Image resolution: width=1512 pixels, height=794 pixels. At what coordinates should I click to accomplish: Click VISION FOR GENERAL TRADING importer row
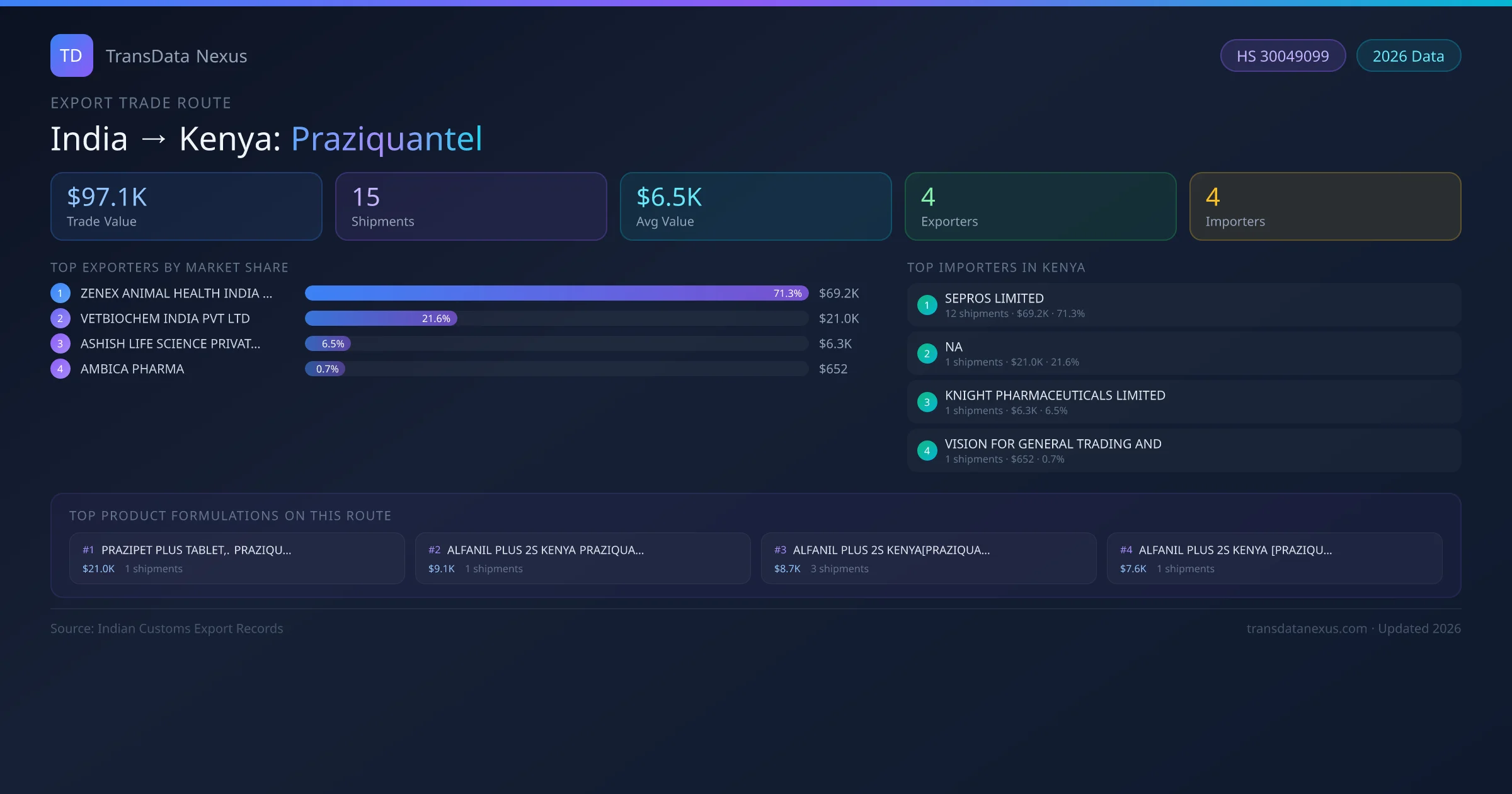click(1183, 451)
